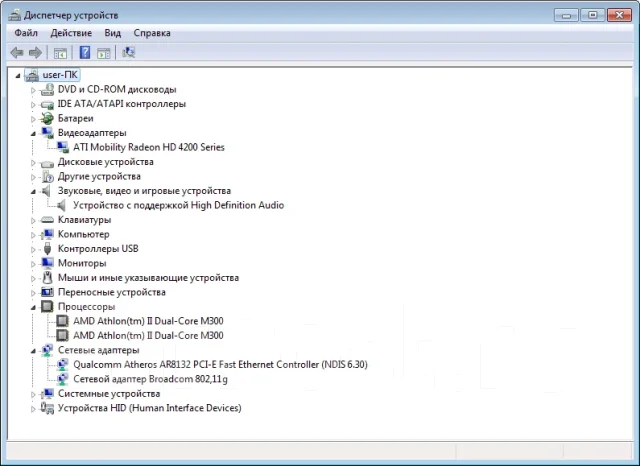Image resolution: width=640 pixels, height=466 pixels.
Task: Open Help via blue question mark icon
Action: [x=84, y=52]
